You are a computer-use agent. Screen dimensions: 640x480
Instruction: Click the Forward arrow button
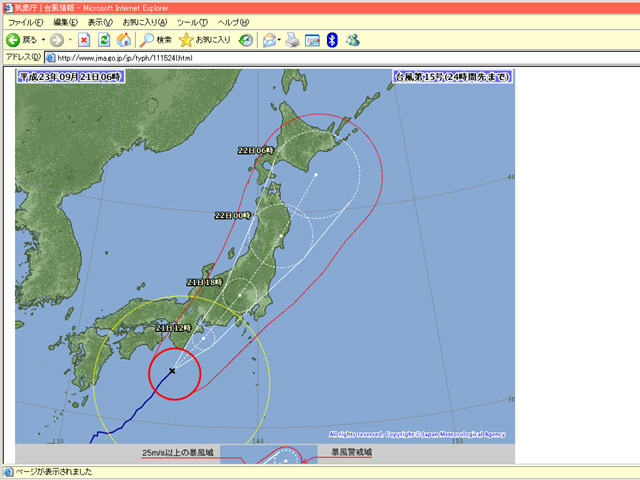[56, 40]
